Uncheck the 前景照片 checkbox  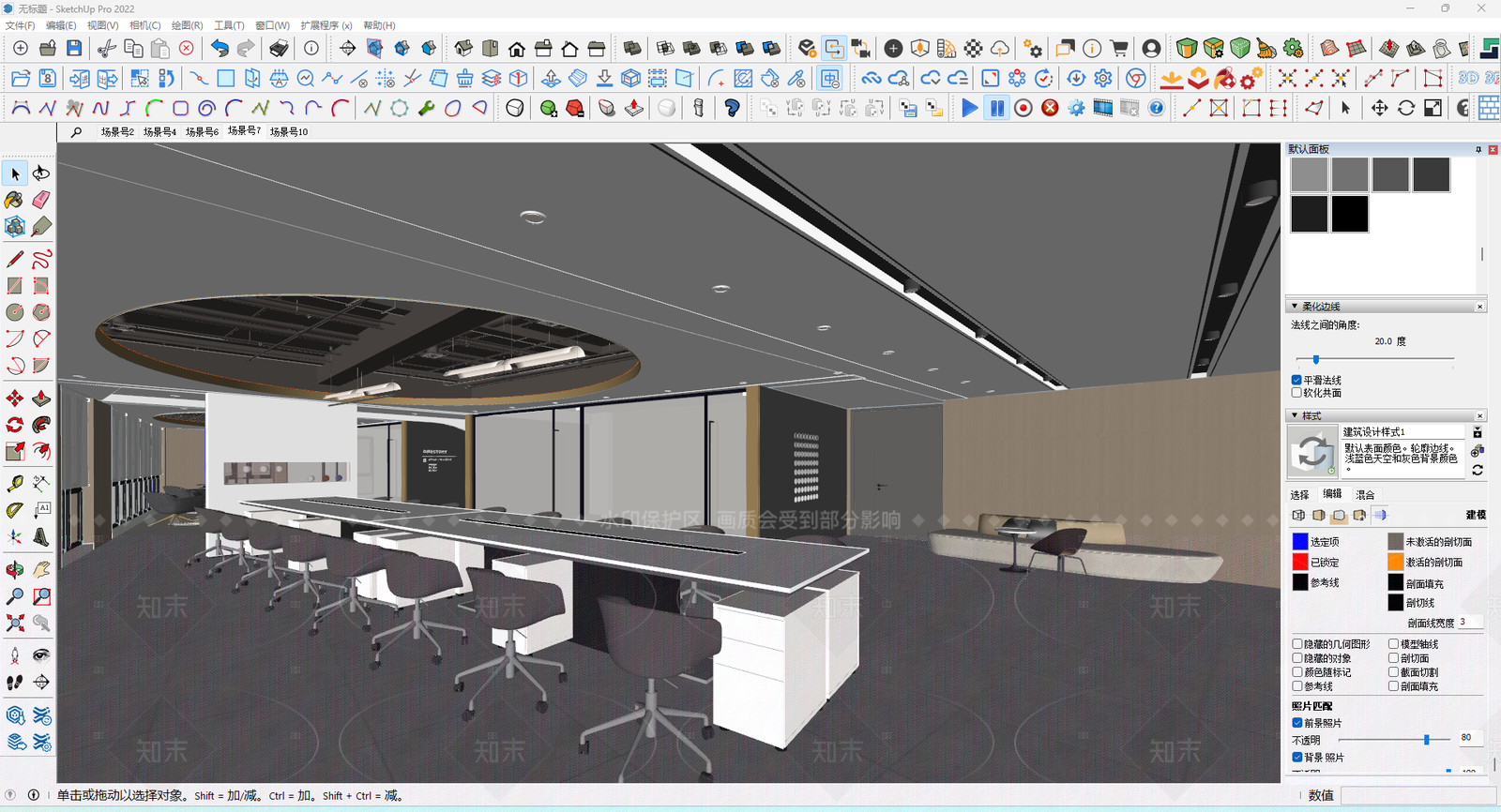coord(1297,723)
